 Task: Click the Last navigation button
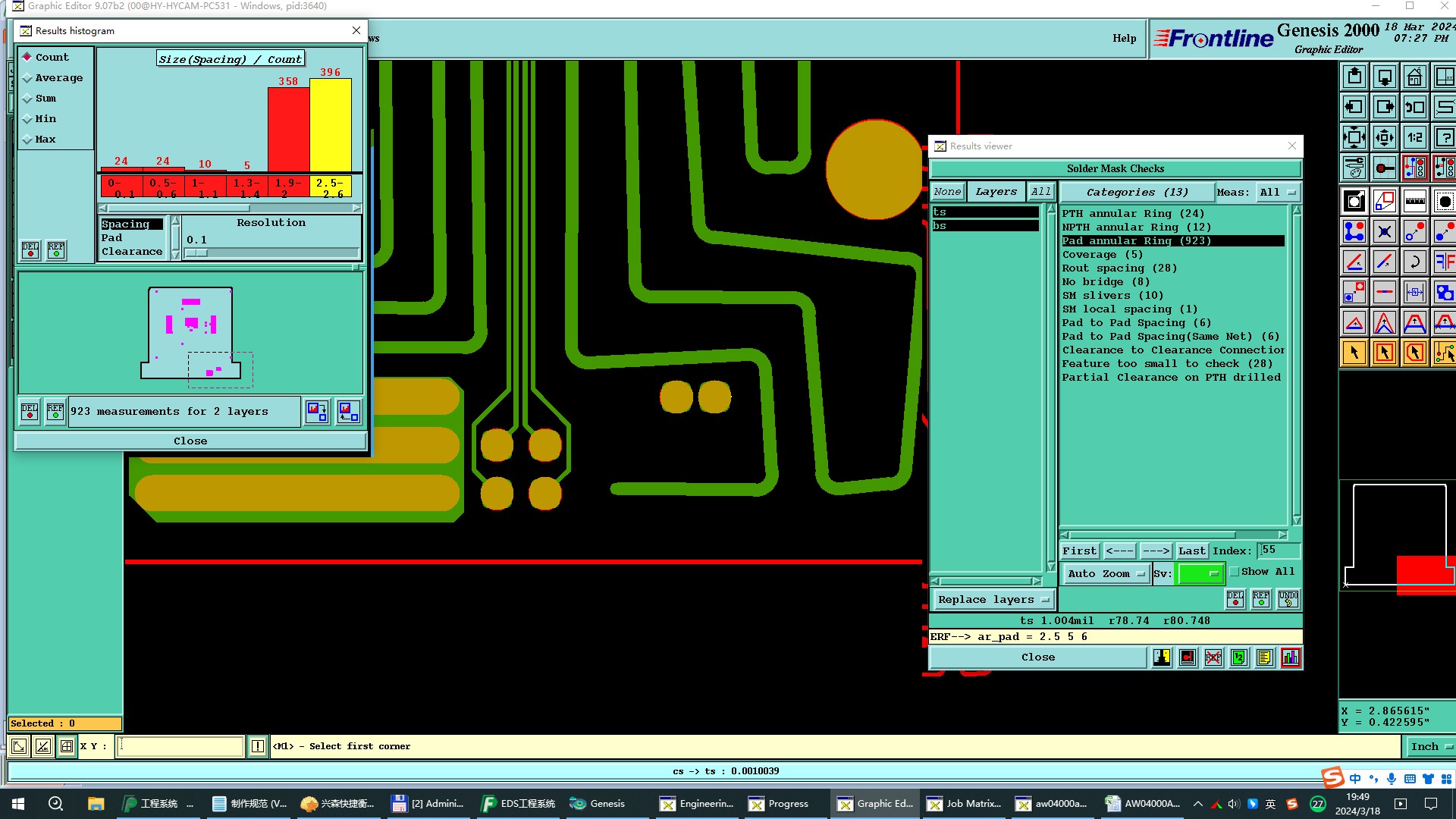tap(1191, 551)
